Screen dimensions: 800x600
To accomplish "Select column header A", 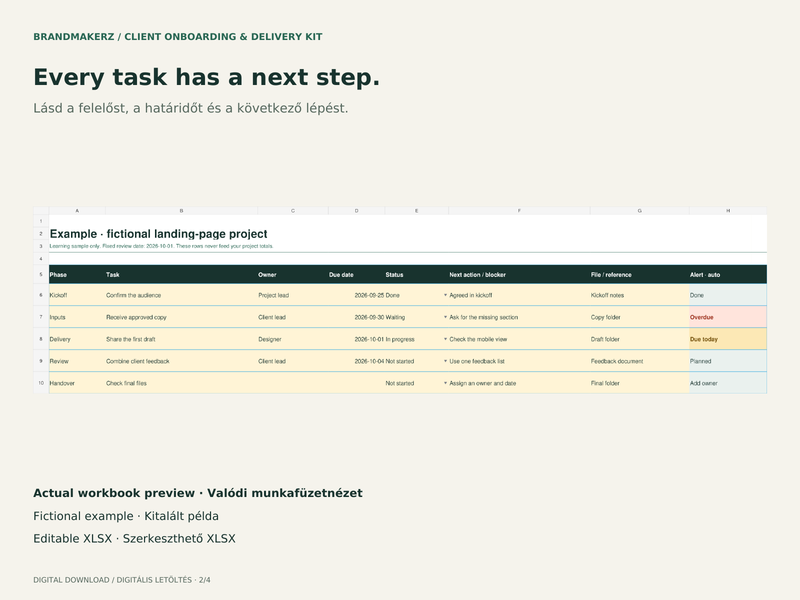I will [77, 210].
